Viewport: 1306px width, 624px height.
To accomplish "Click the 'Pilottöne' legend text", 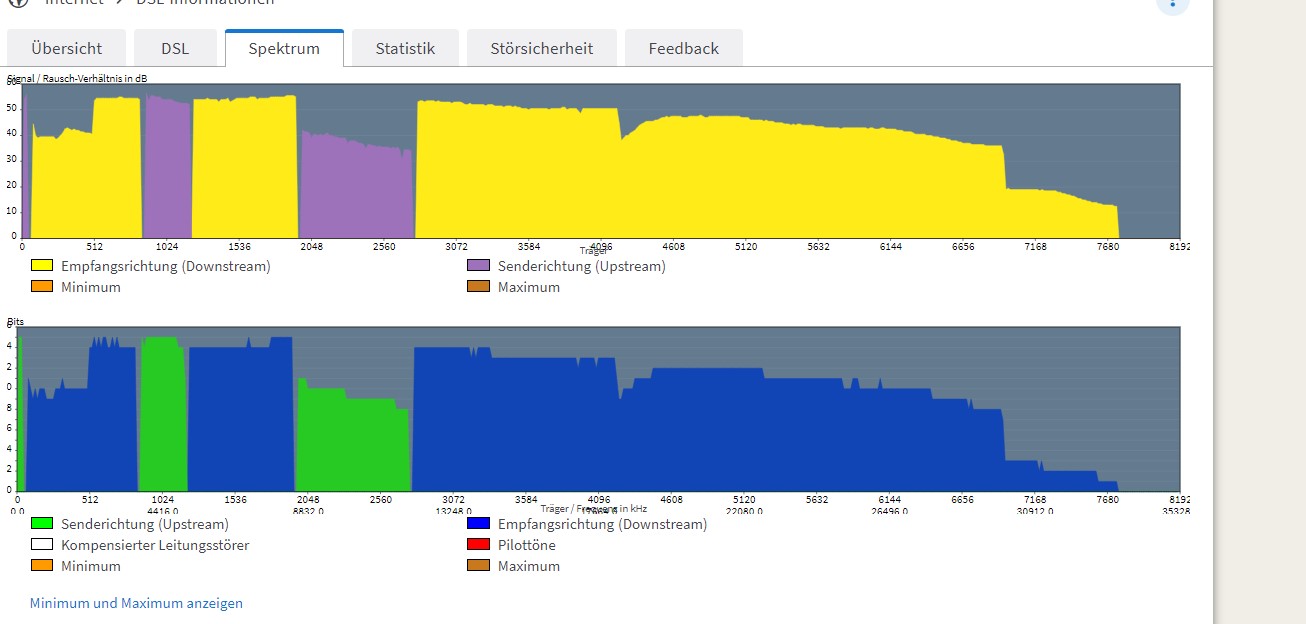I will pos(527,545).
